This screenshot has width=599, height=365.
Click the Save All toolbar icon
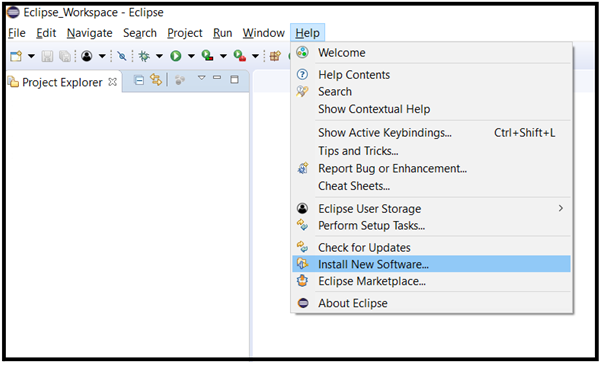point(65,56)
